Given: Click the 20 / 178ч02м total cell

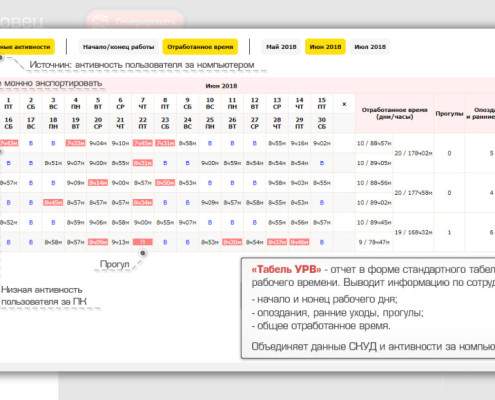Looking at the screenshot, I should pyautogui.click(x=413, y=153).
